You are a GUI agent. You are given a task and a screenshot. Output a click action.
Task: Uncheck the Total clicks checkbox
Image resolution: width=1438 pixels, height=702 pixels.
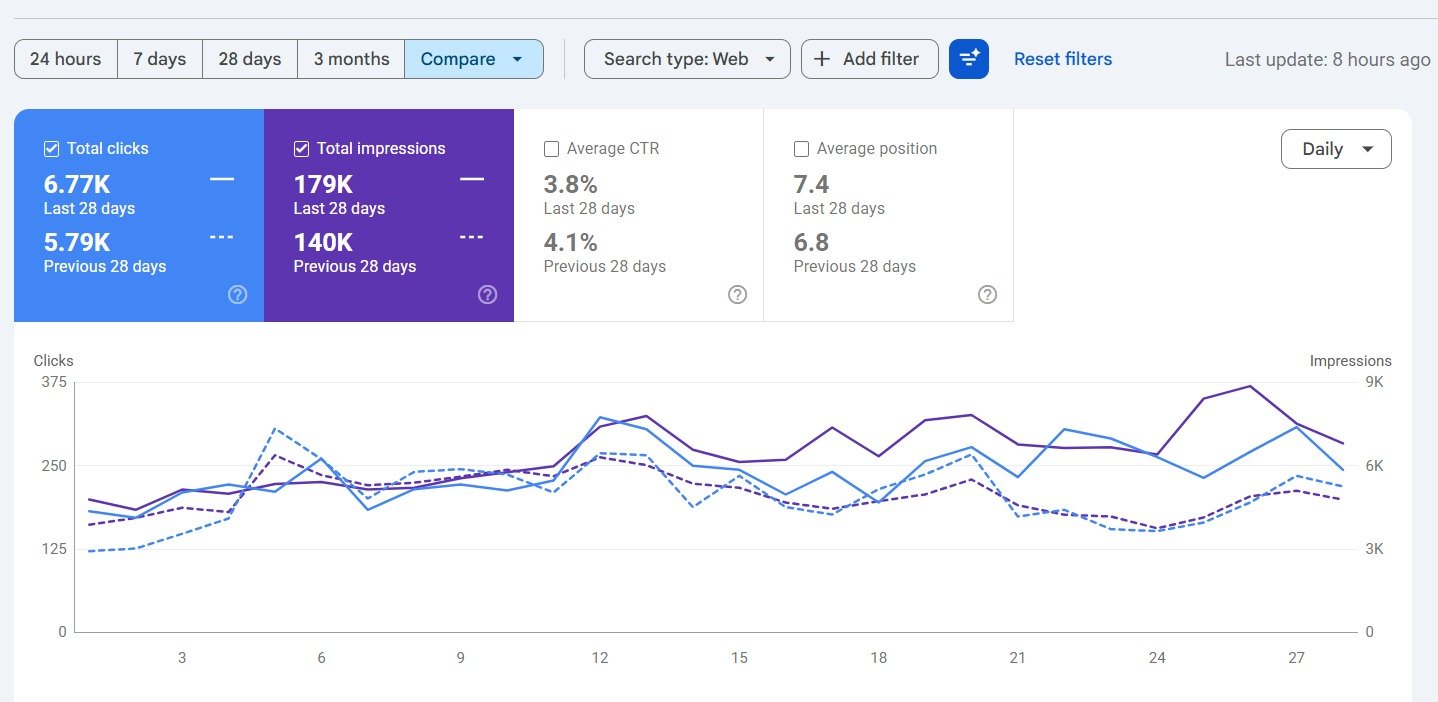click(x=51, y=149)
